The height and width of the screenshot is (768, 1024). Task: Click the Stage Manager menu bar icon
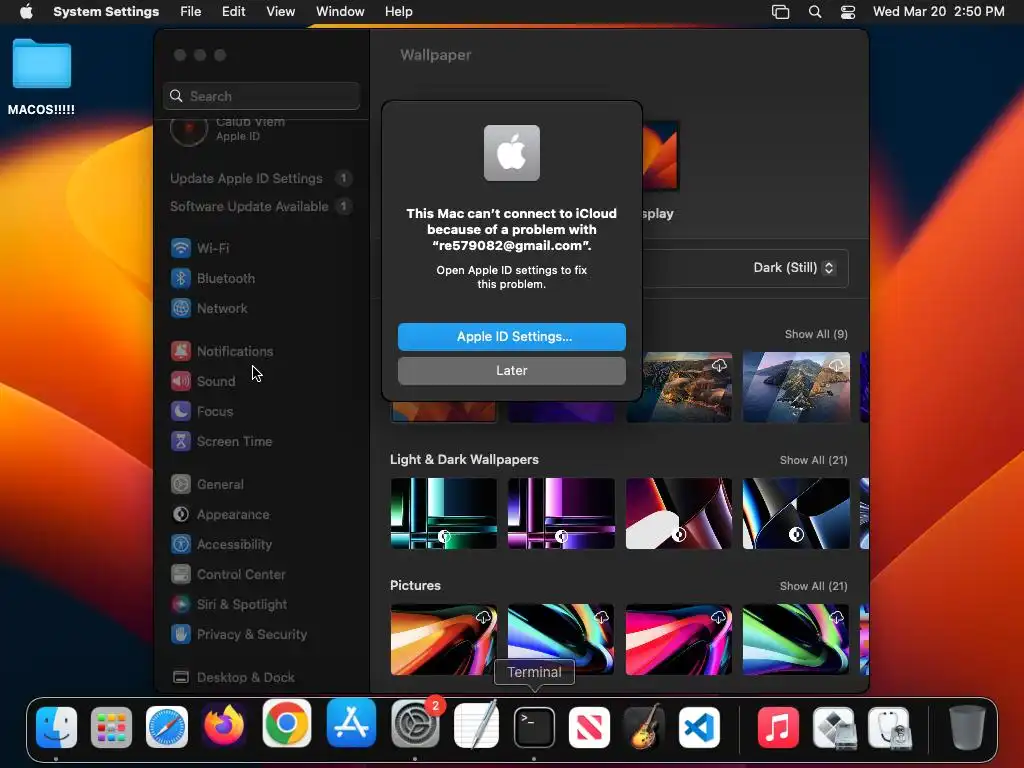780,12
